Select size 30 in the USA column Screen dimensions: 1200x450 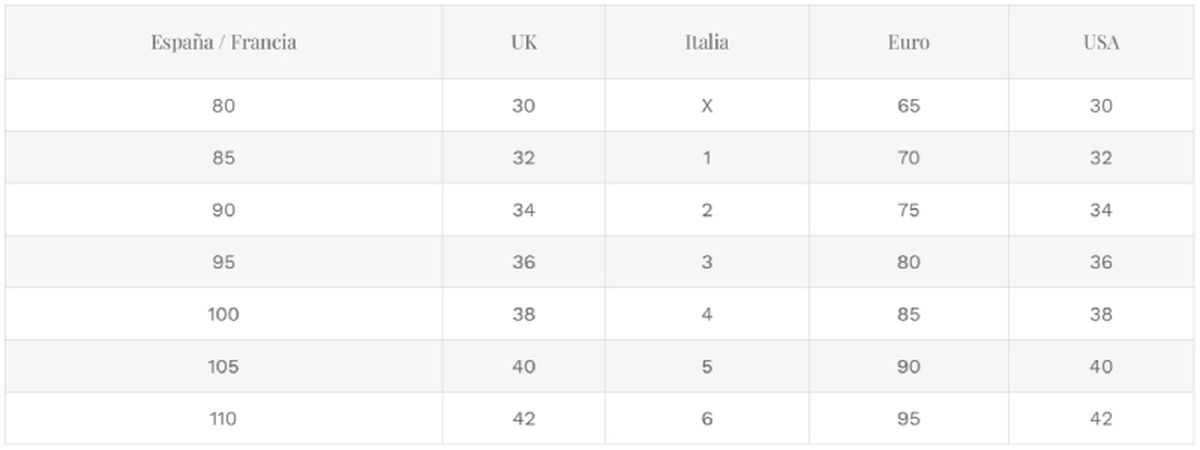(x=1100, y=106)
